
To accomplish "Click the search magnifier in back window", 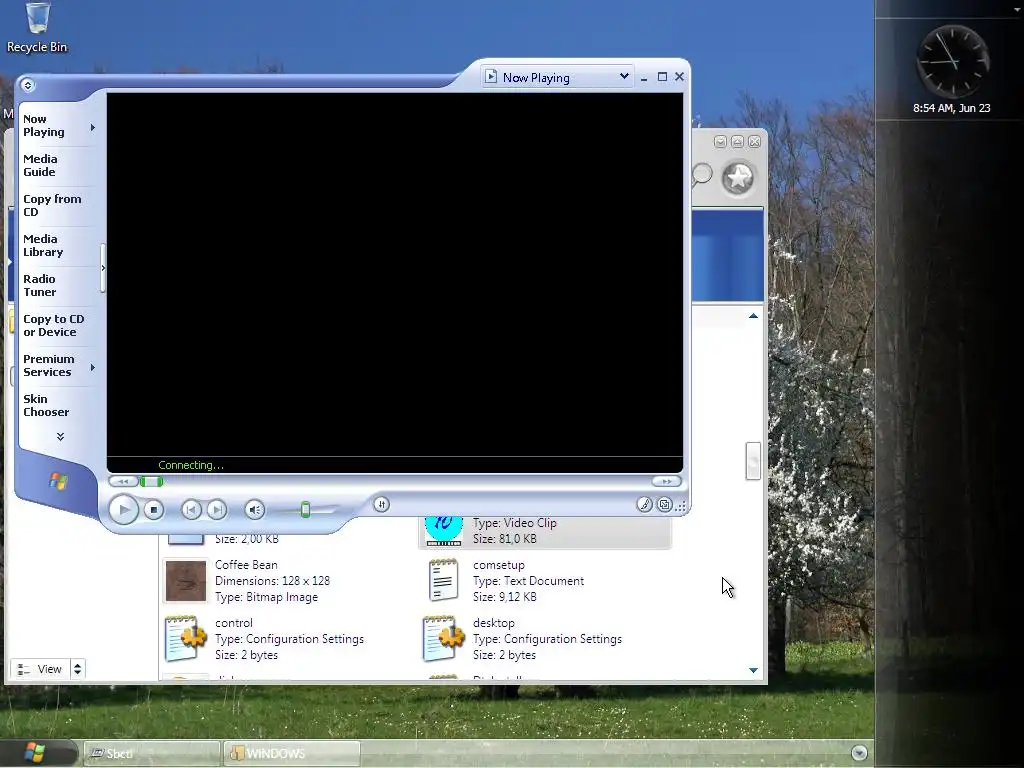I will pos(702,175).
